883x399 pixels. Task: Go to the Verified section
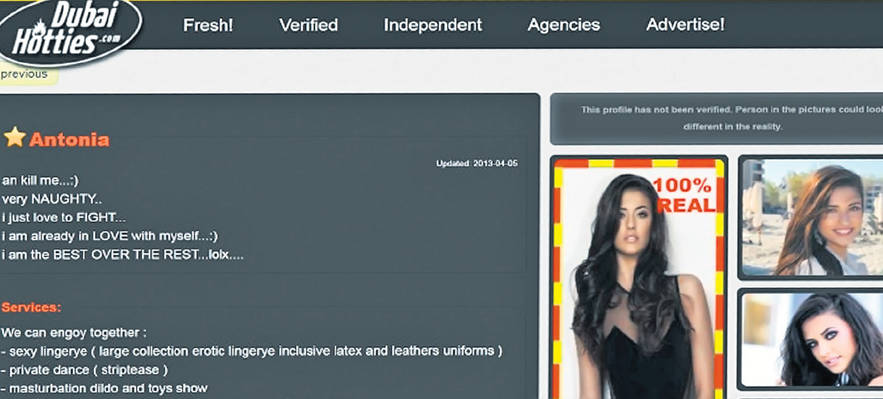tap(309, 25)
